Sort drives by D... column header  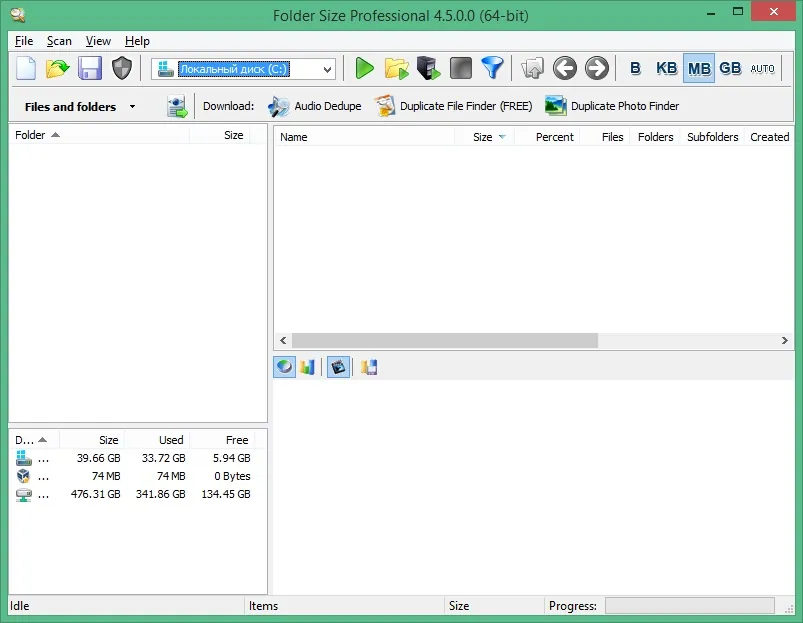coord(34,440)
